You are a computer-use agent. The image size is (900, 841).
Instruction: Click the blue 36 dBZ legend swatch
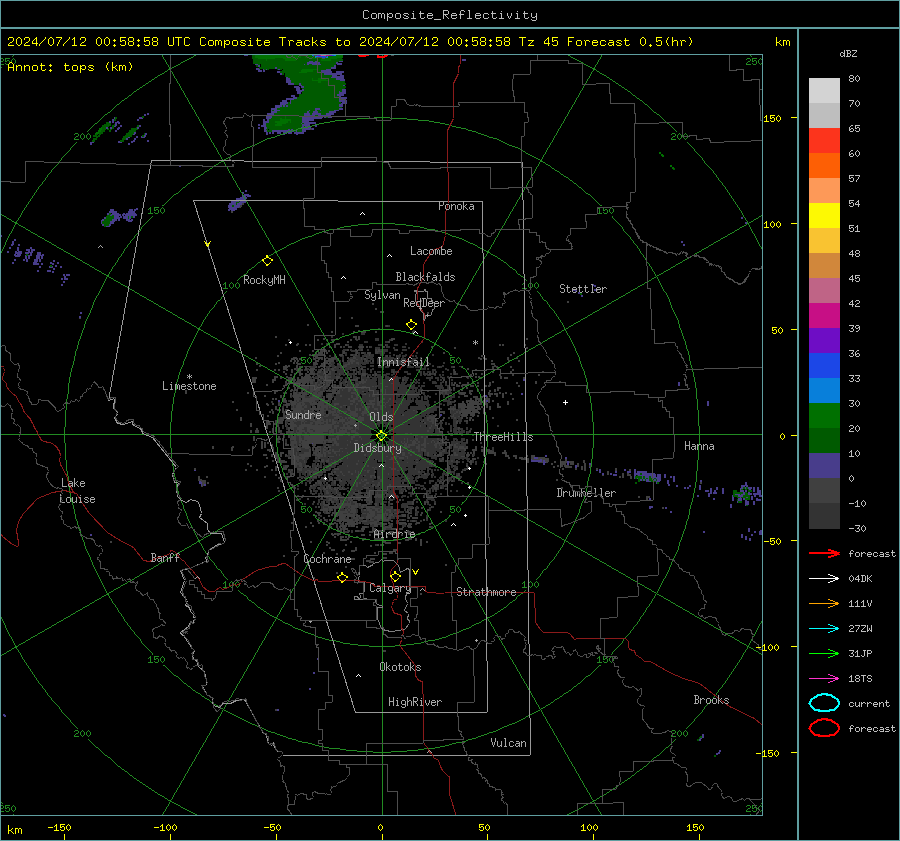pos(824,366)
